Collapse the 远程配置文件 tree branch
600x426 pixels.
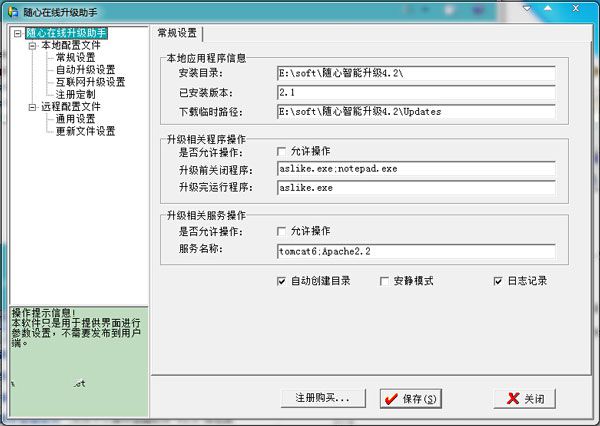coord(33,106)
